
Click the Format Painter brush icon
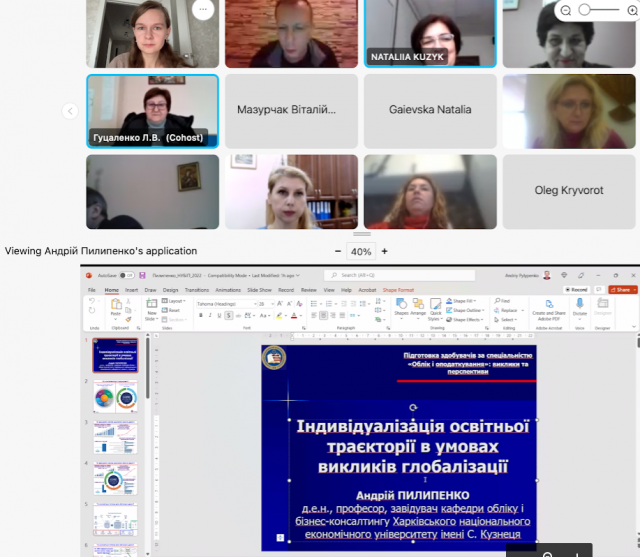click(128, 319)
